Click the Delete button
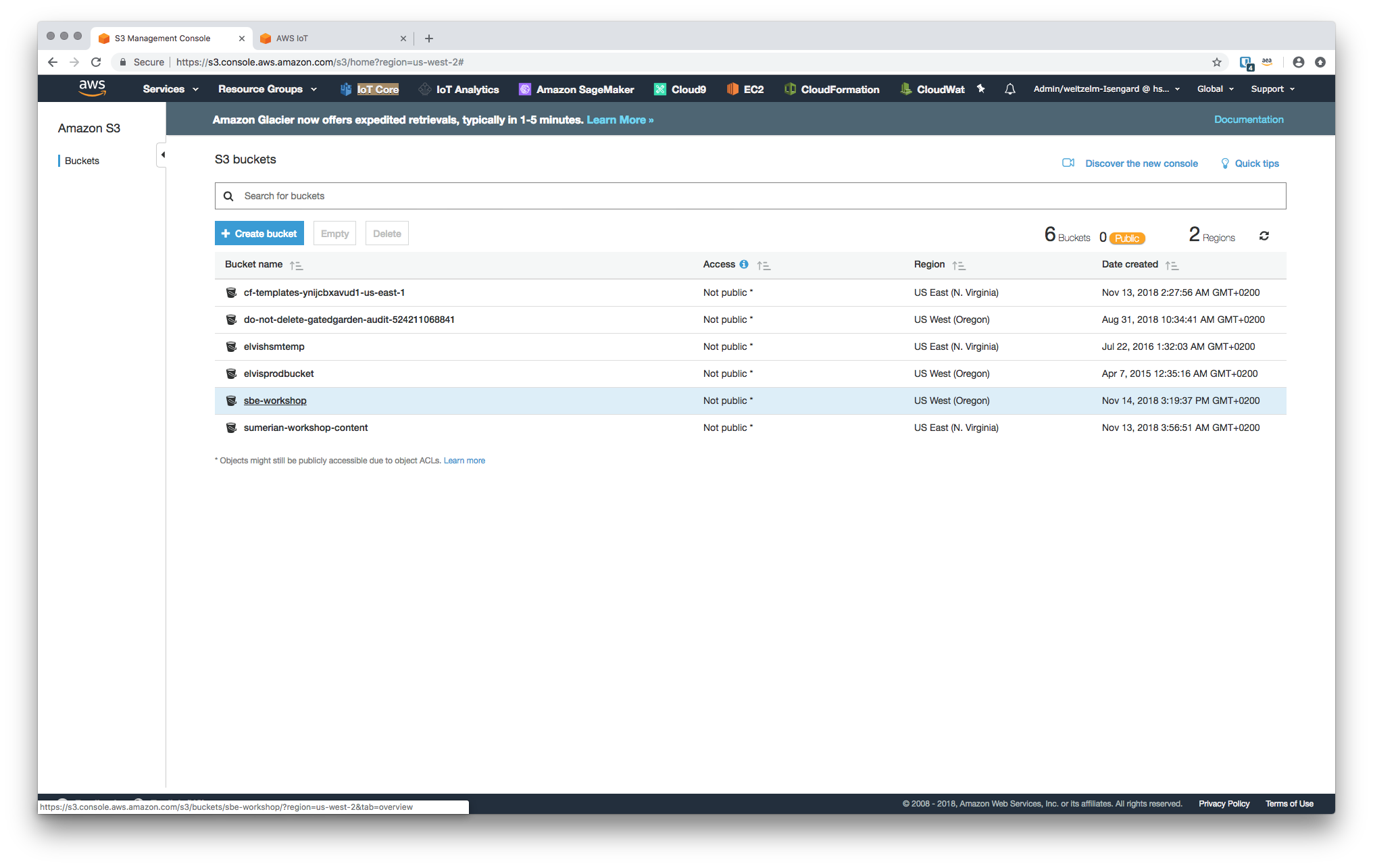Image resolution: width=1373 pixels, height=868 pixels. 387,233
